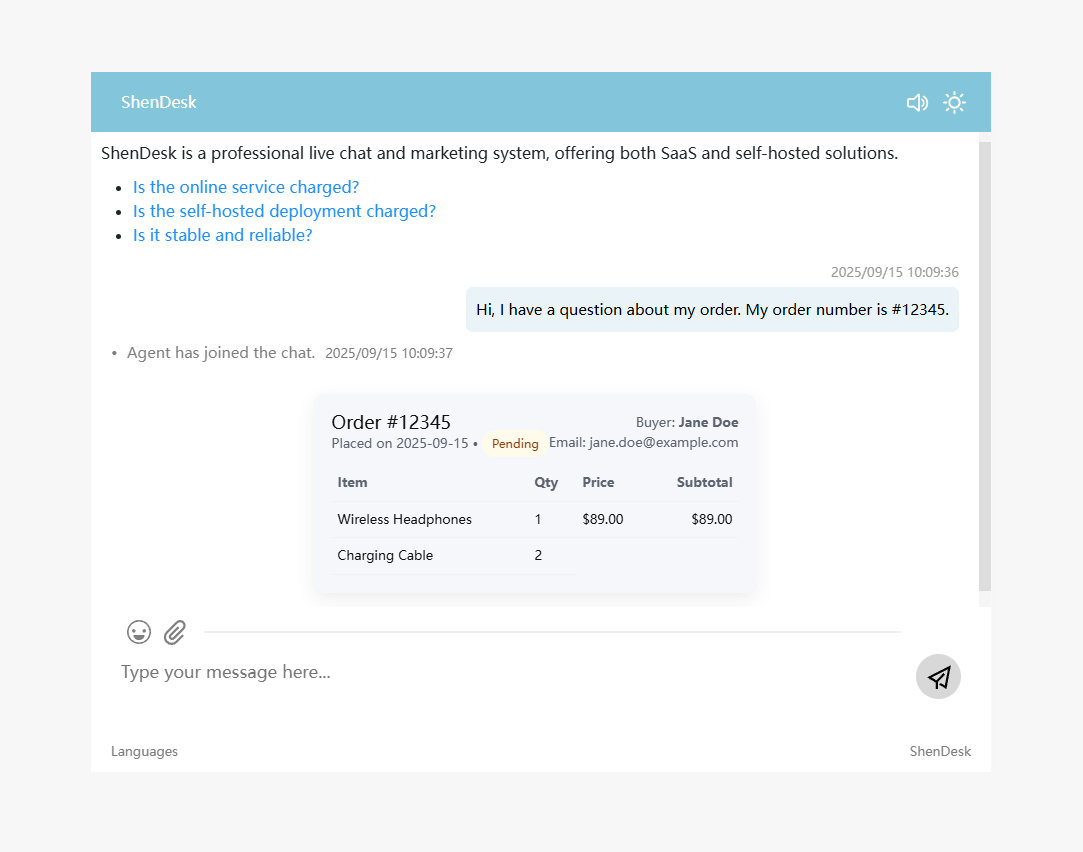Click the buyer email jane.doe@example.com
The height and width of the screenshot is (852, 1083).
tap(663, 442)
